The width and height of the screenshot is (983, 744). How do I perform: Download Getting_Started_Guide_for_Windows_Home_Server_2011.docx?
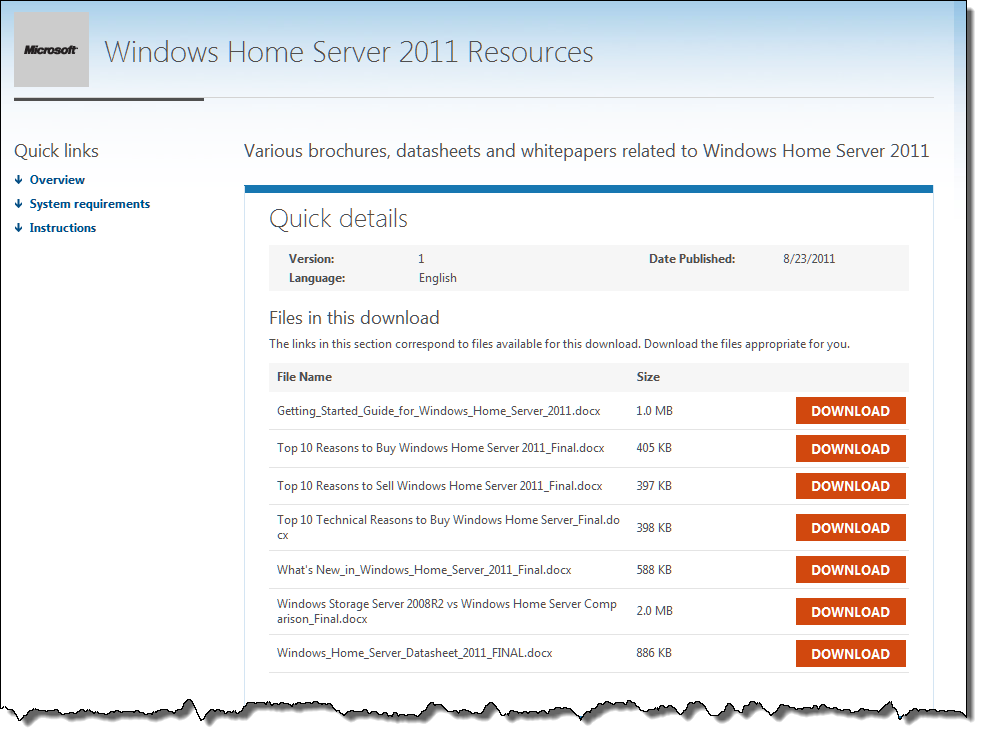pos(851,411)
